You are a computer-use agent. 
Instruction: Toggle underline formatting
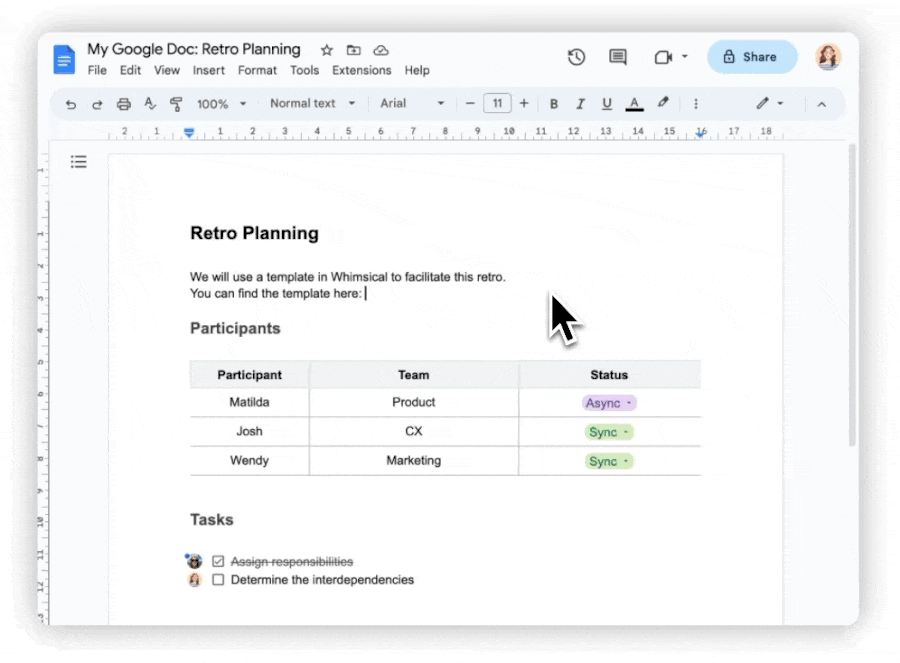pos(607,104)
